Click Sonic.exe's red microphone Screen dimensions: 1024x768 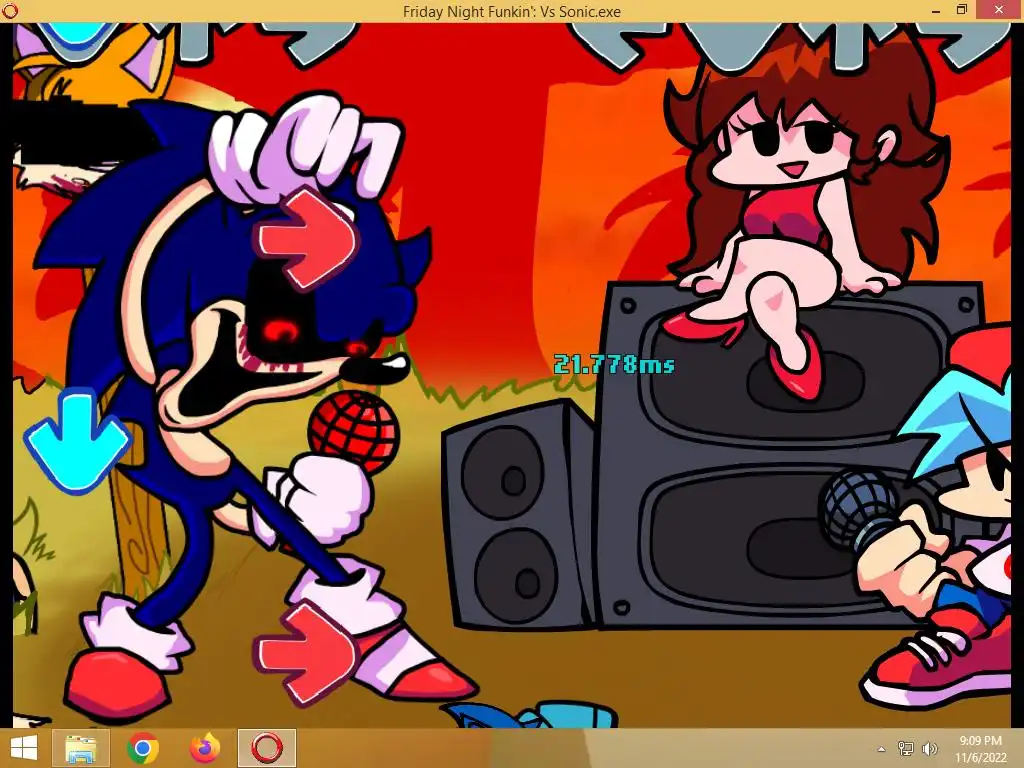(x=353, y=431)
